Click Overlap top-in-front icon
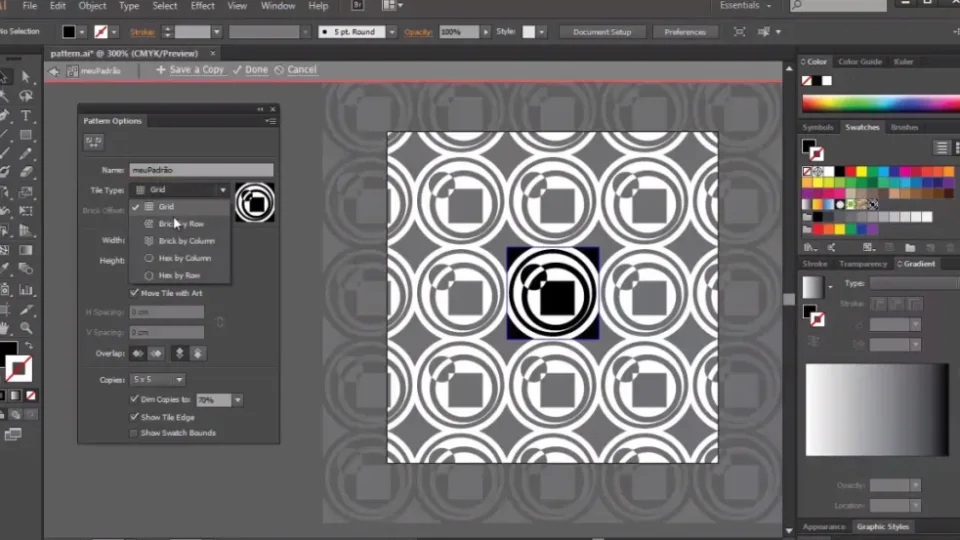The width and height of the screenshot is (960, 540). [x=179, y=353]
